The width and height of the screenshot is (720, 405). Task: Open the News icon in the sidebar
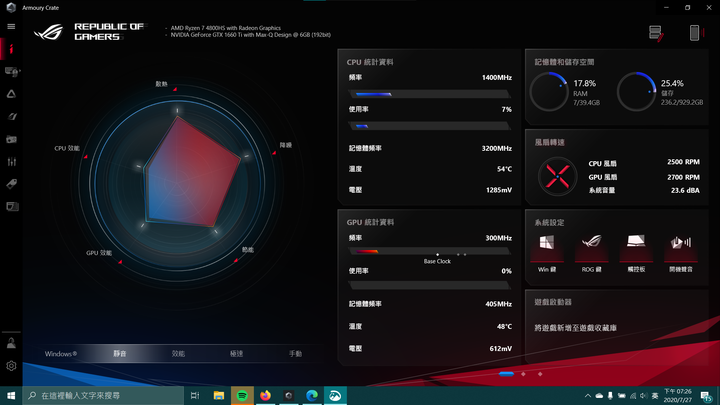coord(12,207)
